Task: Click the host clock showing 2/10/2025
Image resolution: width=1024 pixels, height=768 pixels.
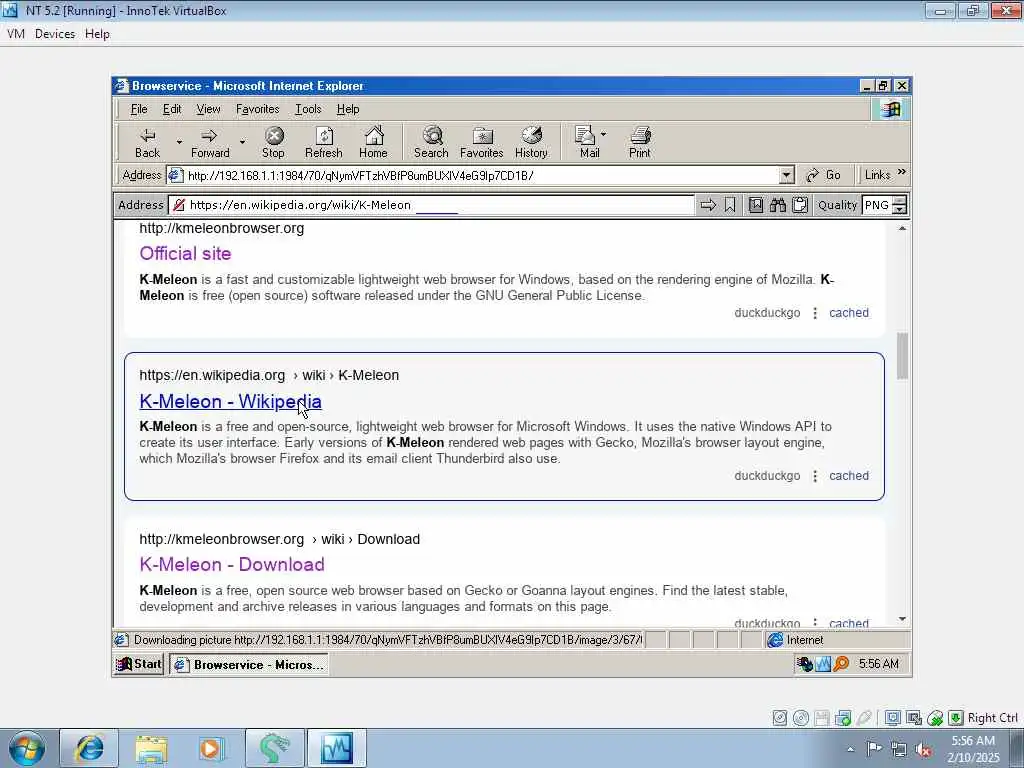Action: 973,749
